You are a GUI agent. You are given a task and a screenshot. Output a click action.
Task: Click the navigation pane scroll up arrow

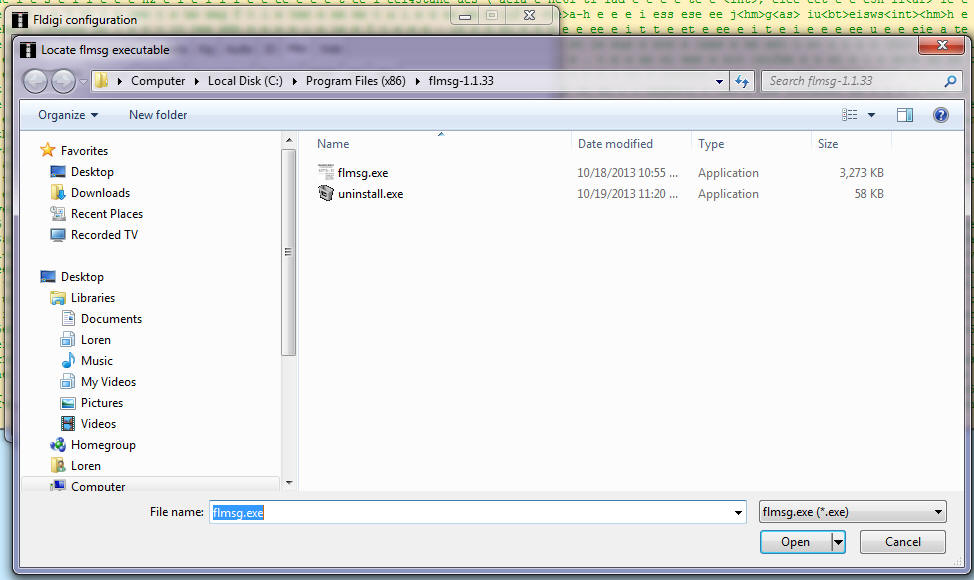point(289,140)
